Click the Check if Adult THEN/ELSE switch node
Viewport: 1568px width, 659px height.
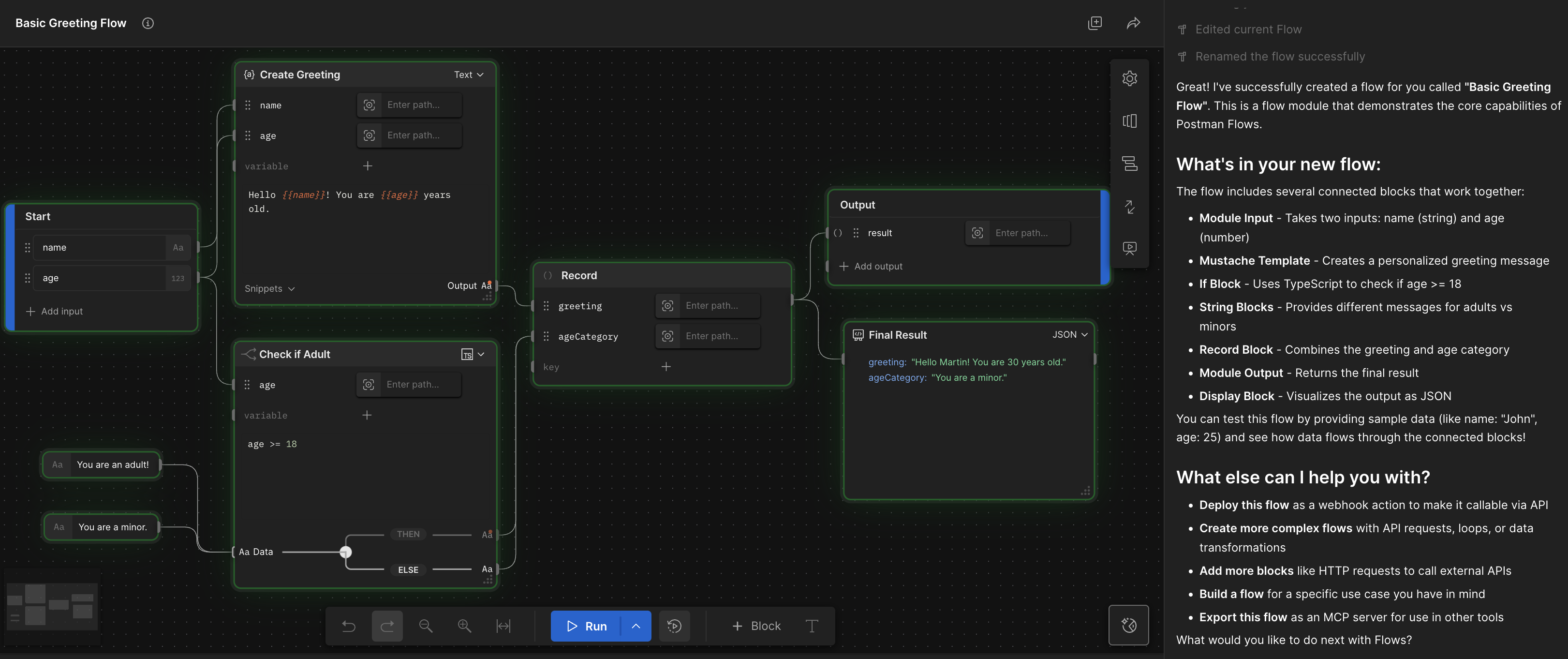point(346,553)
